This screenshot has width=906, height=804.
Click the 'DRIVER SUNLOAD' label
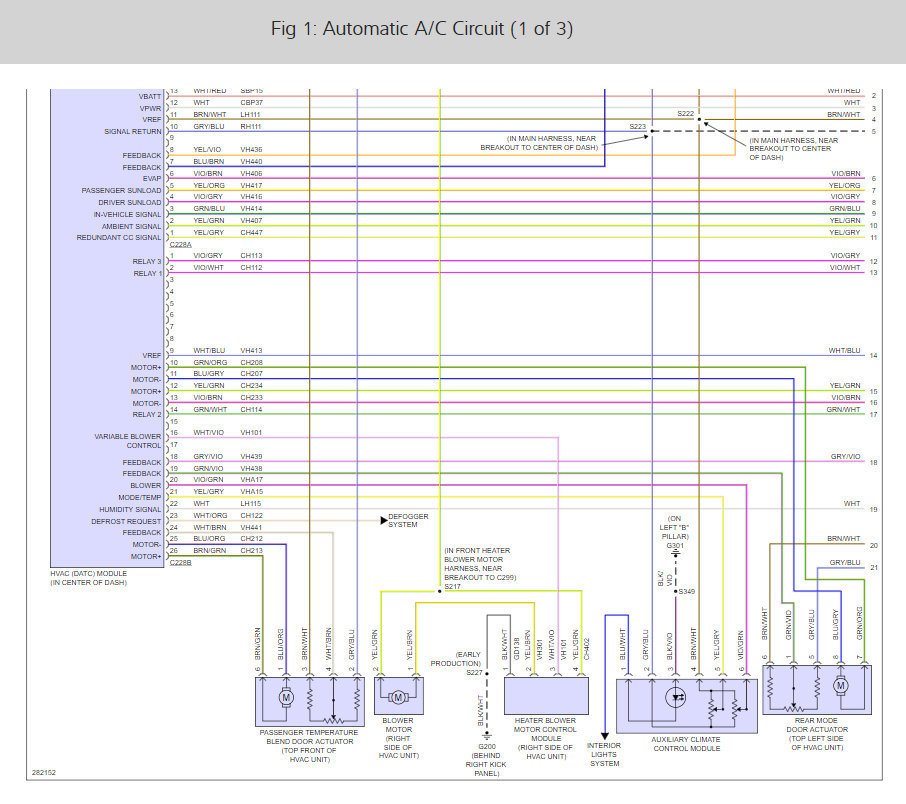[129, 202]
